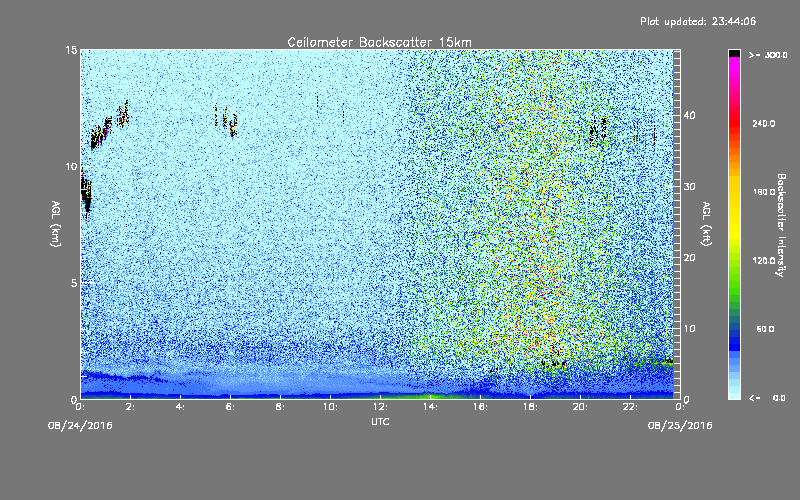Click the "<= 0.0" colorbar label
800x500 pixels.
[x=768, y=397]
